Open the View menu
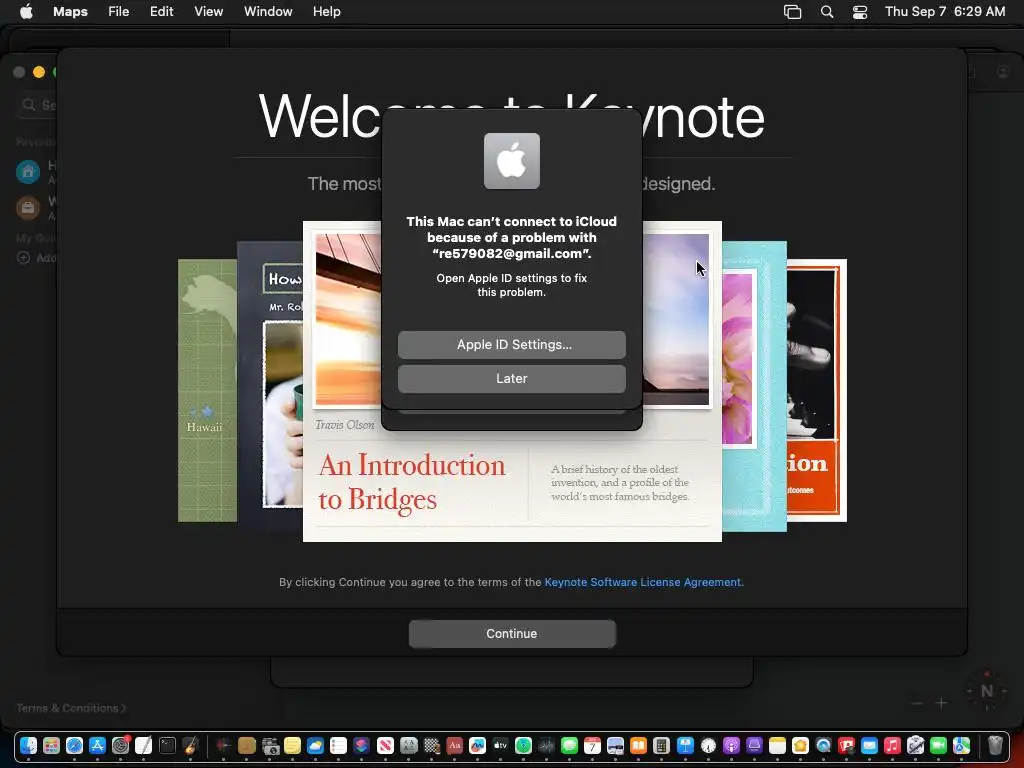The height and width of the screenshot is (768, 1024). (x=208, y=11)
